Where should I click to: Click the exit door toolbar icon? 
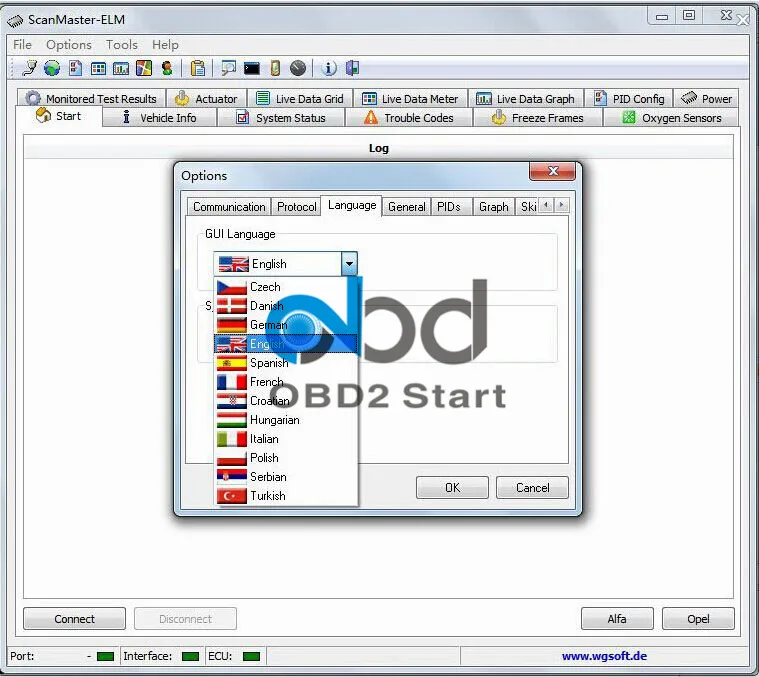(x=352, y=68)
